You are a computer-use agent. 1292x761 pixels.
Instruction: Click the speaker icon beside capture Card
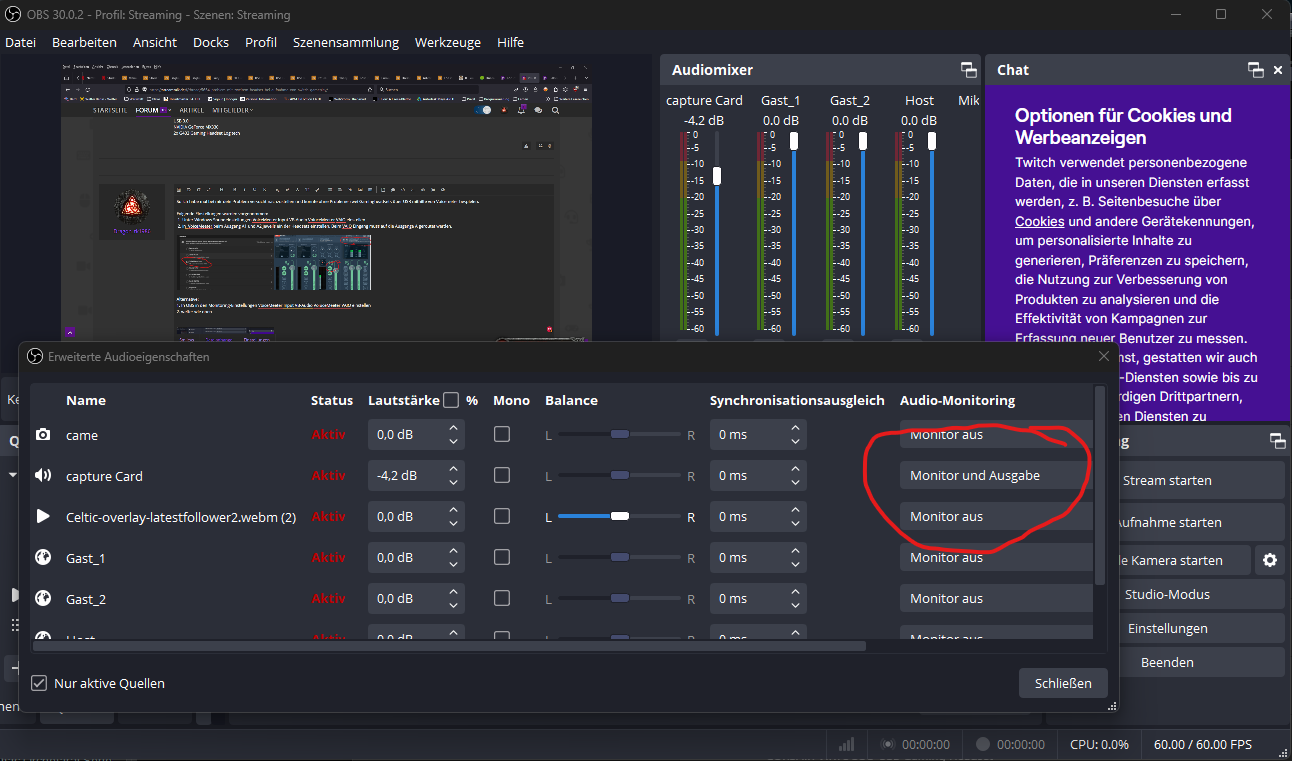tap(43, 476)
